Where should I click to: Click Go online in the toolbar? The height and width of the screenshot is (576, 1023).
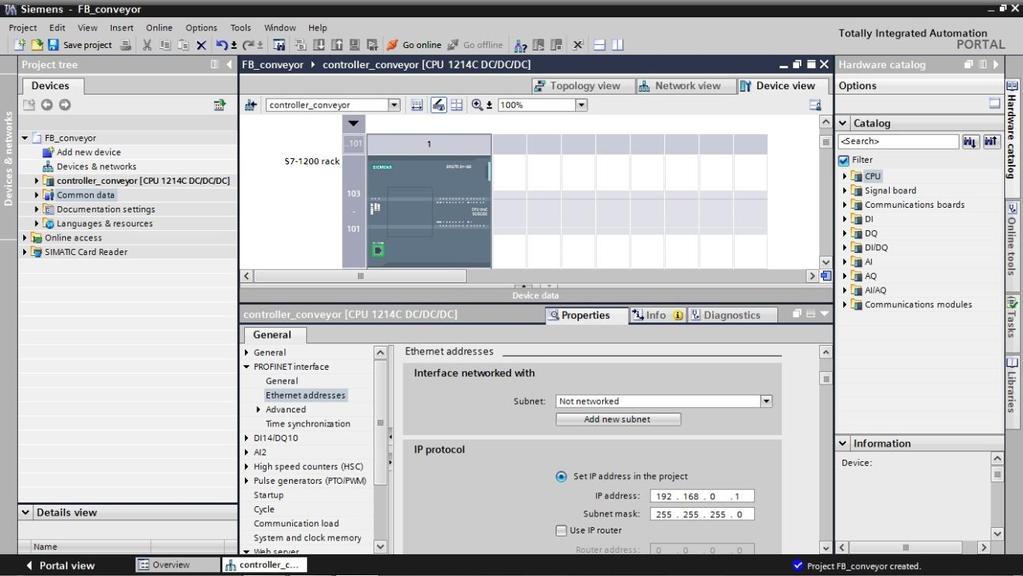coord(414,45)
